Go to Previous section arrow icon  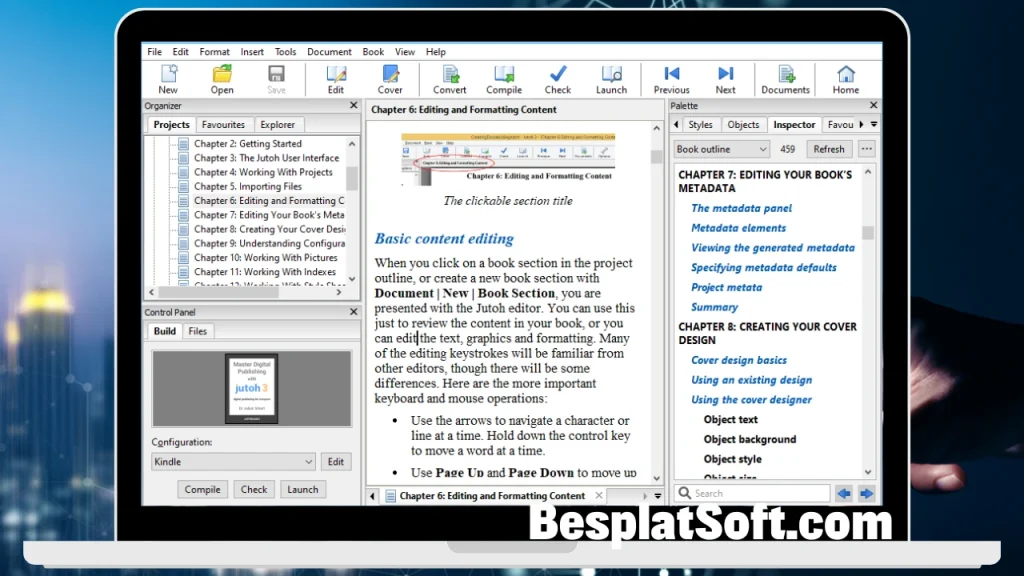tap(671, 79)
